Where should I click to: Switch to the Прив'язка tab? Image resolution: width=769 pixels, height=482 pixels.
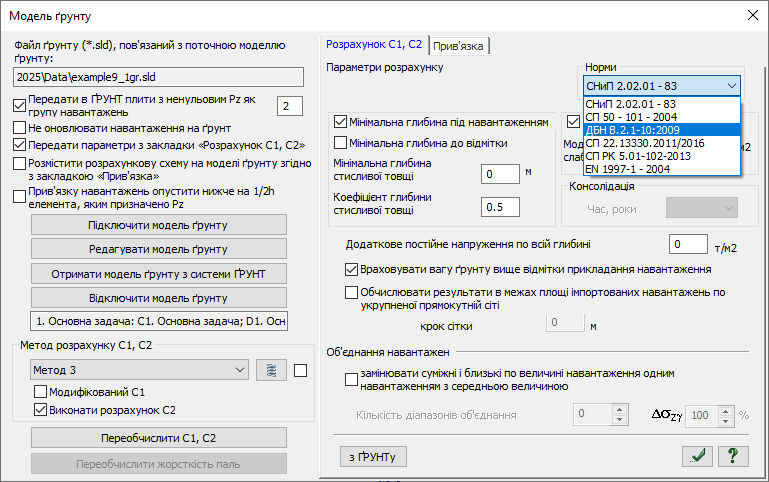459,46
